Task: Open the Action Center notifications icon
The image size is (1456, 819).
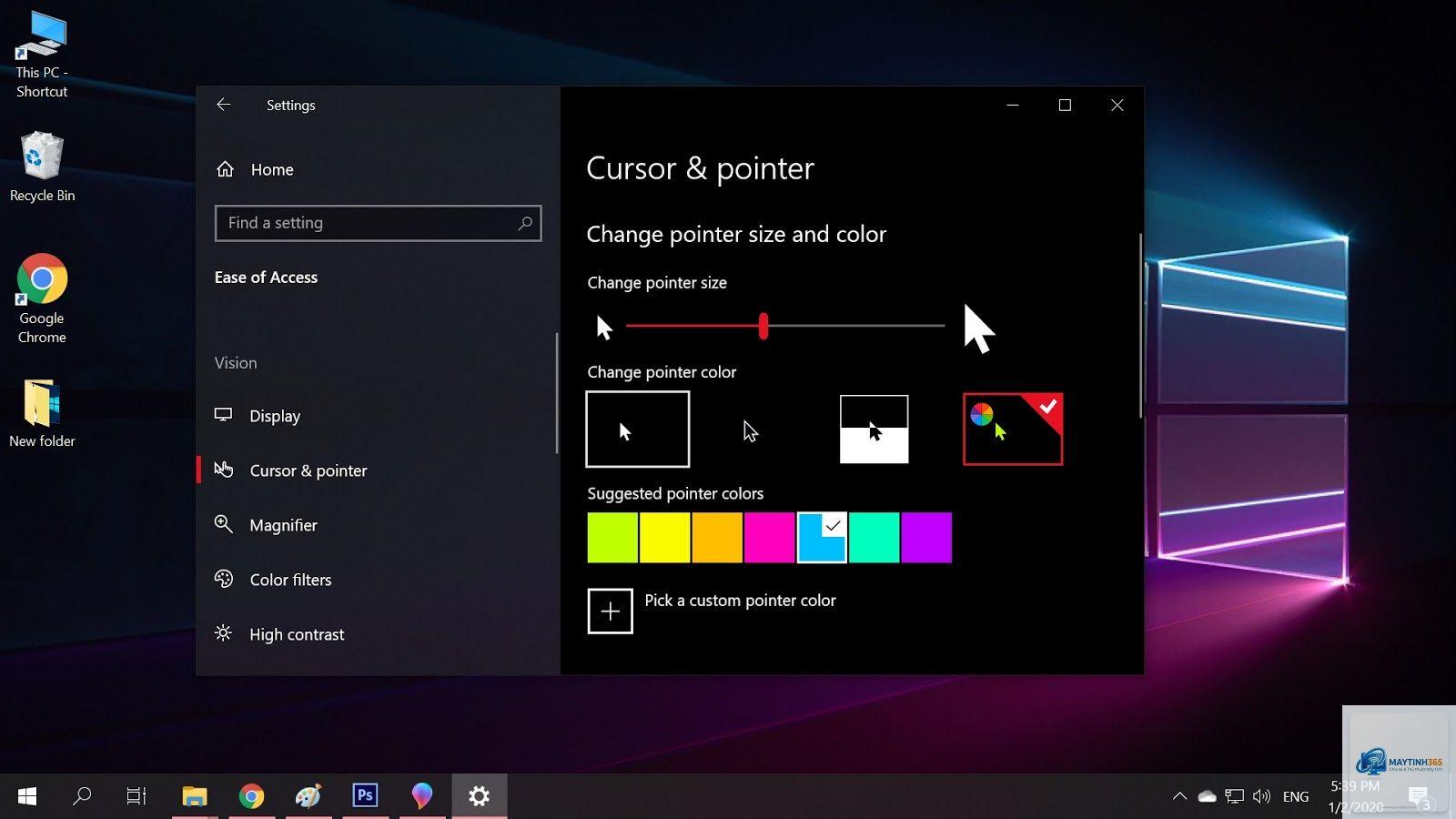Action: point(1420,798)
